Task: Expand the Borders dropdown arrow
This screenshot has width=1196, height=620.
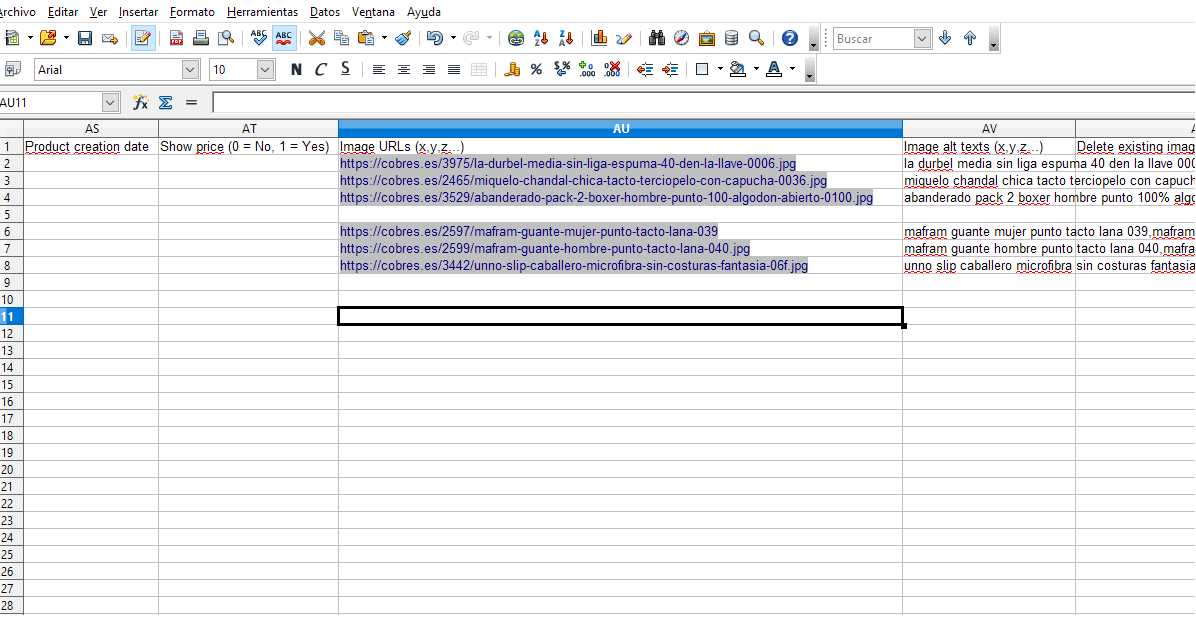Action: tap(719, 69)
